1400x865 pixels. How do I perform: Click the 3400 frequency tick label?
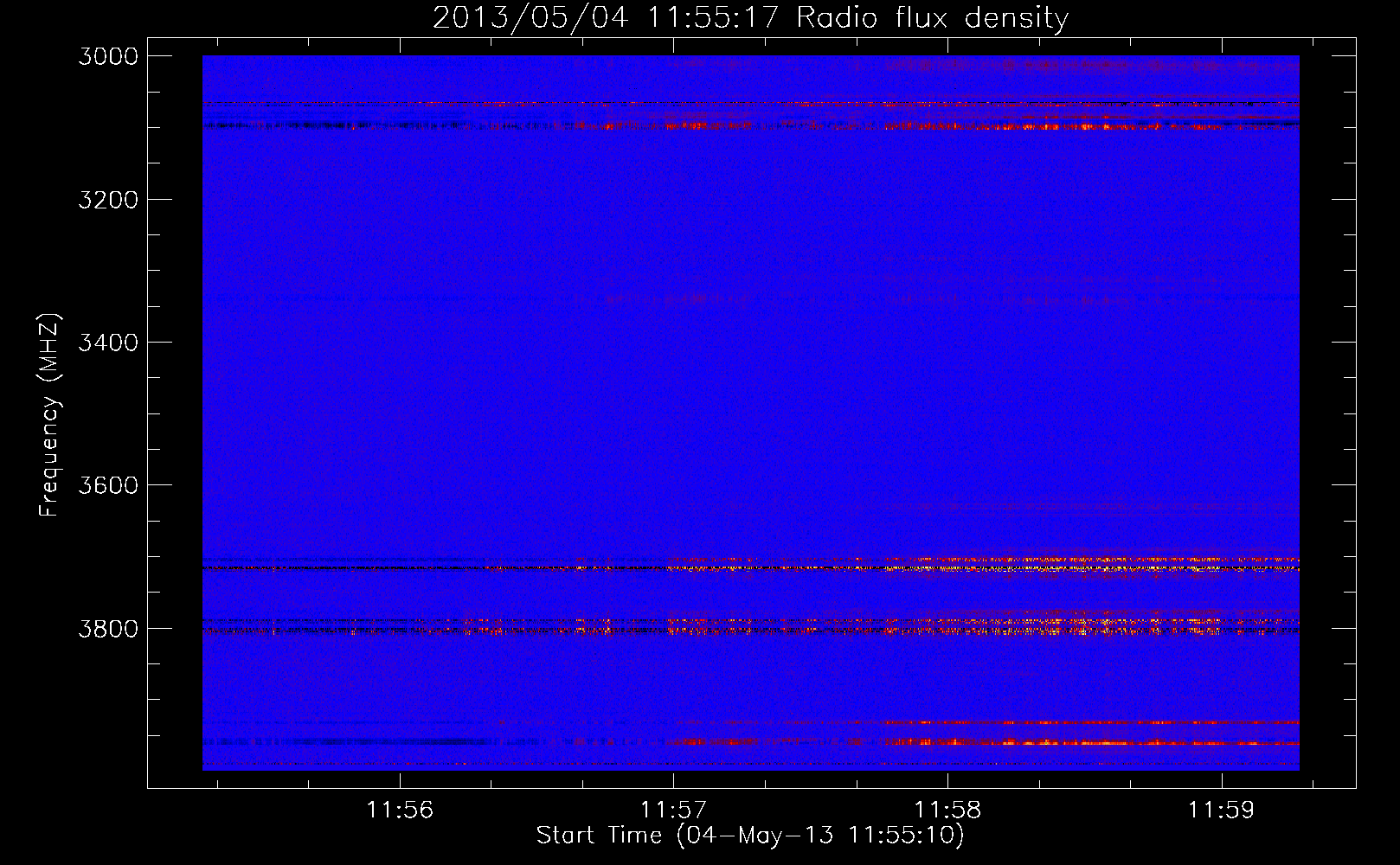coord(108,343)
